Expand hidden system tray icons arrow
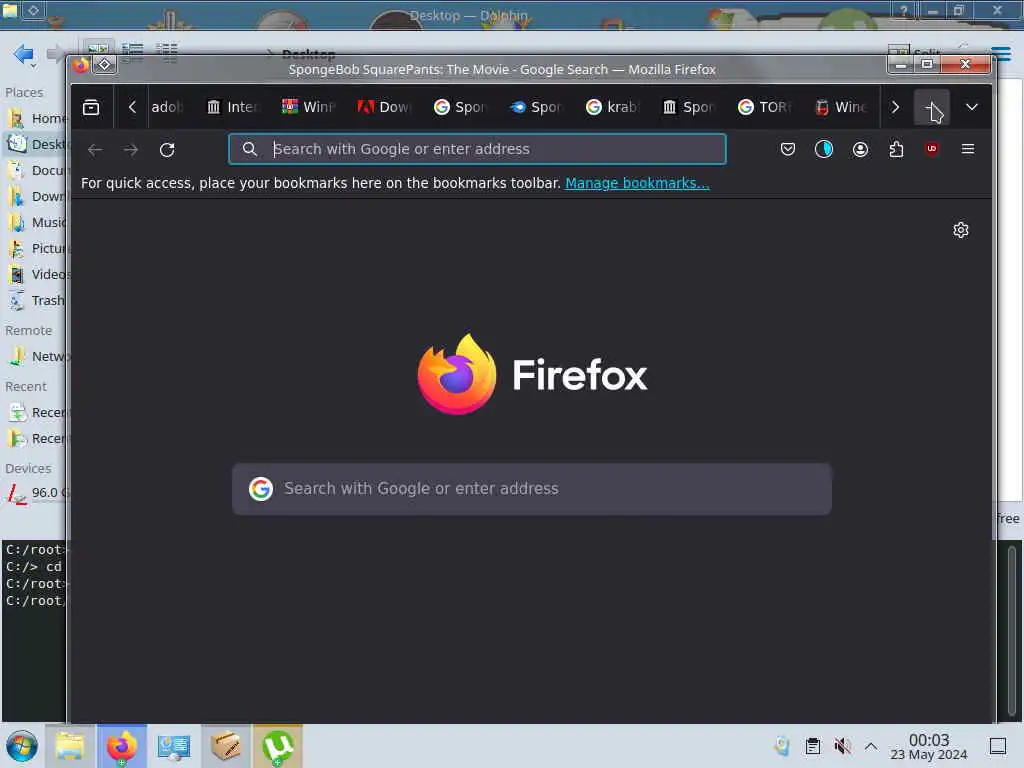 tap(871, 746)
